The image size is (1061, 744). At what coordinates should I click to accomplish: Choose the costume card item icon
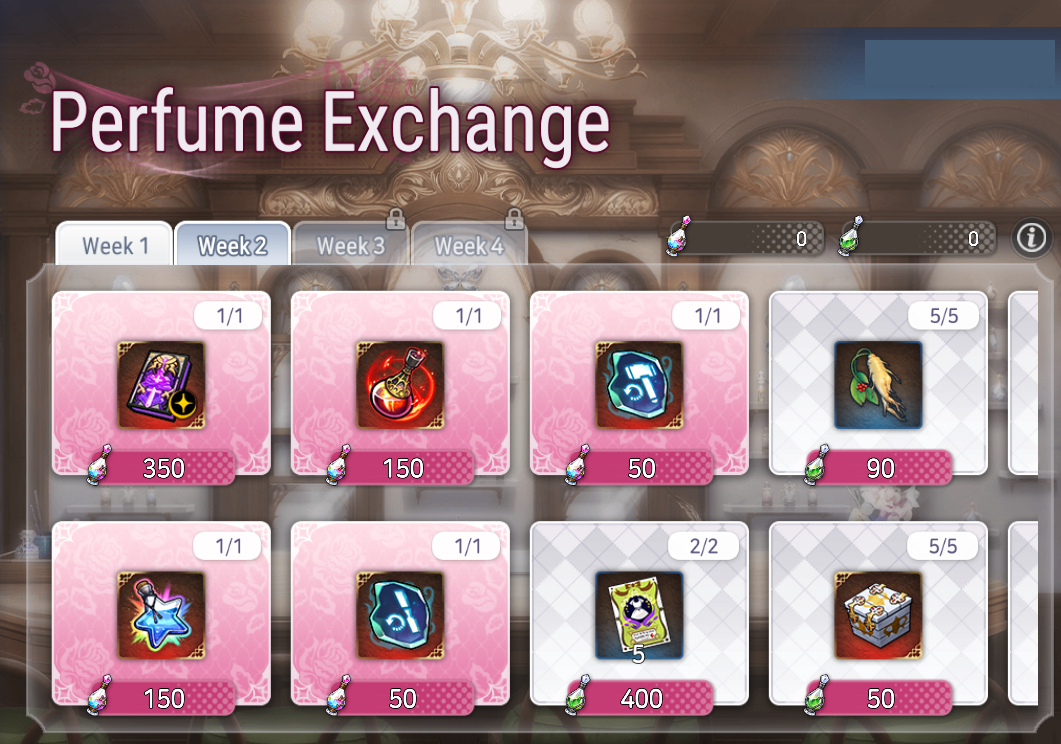(x=639, y=615)
